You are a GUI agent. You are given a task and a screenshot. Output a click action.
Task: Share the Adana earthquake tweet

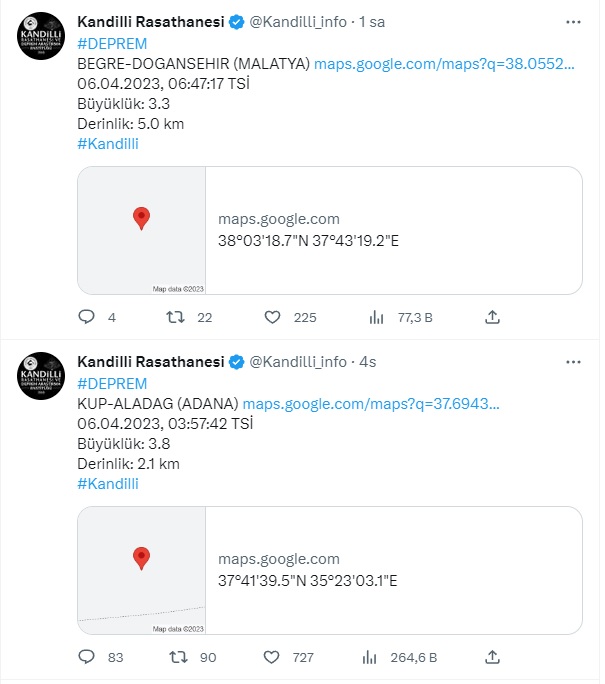point(492,657)
